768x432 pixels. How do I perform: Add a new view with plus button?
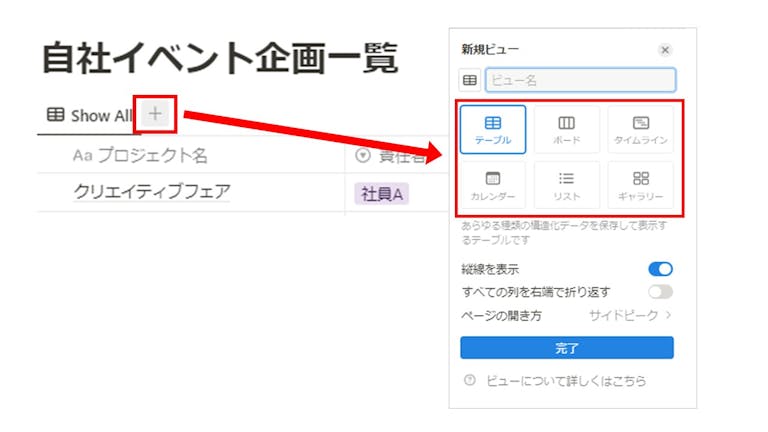155,114
